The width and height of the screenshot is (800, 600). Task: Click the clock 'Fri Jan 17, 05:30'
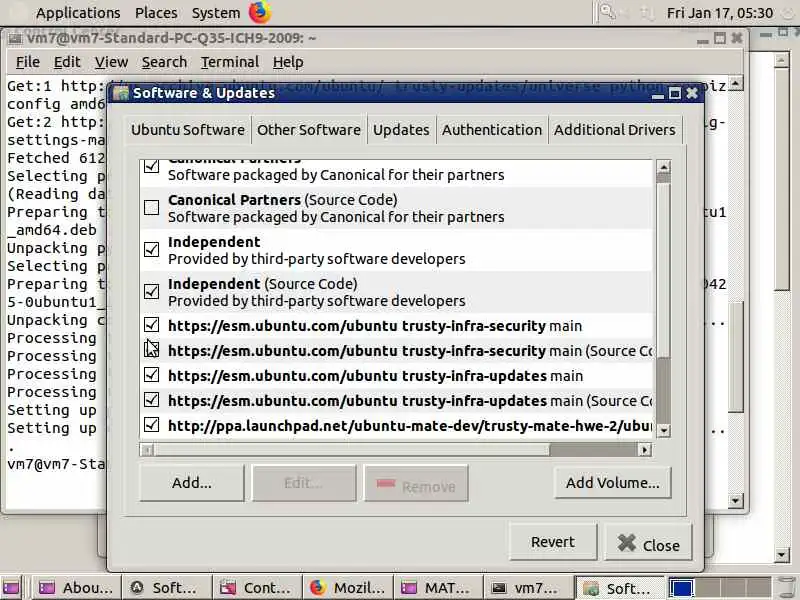(720, 13)
